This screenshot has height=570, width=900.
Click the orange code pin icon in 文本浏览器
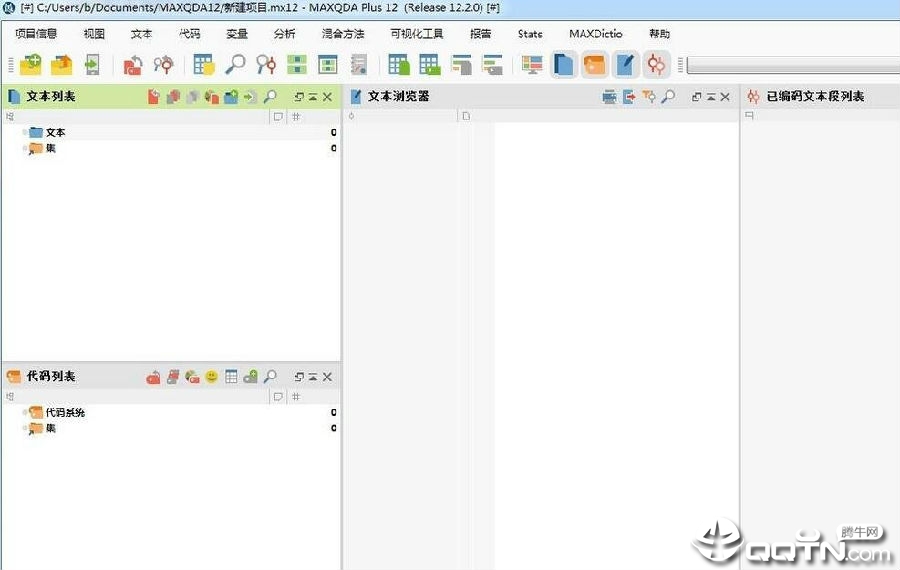point(649,96)
